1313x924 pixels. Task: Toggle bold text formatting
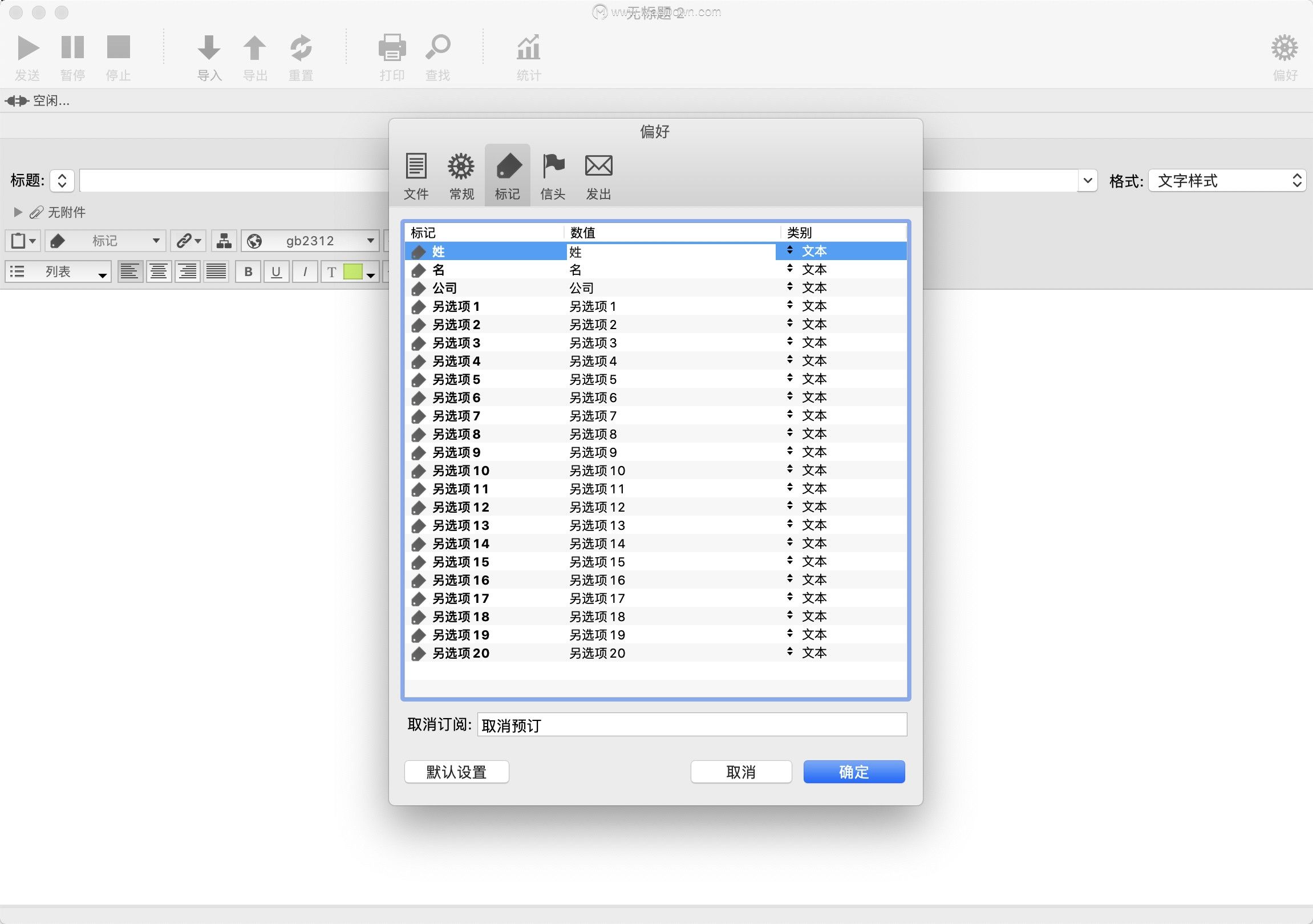click(248, 272)
